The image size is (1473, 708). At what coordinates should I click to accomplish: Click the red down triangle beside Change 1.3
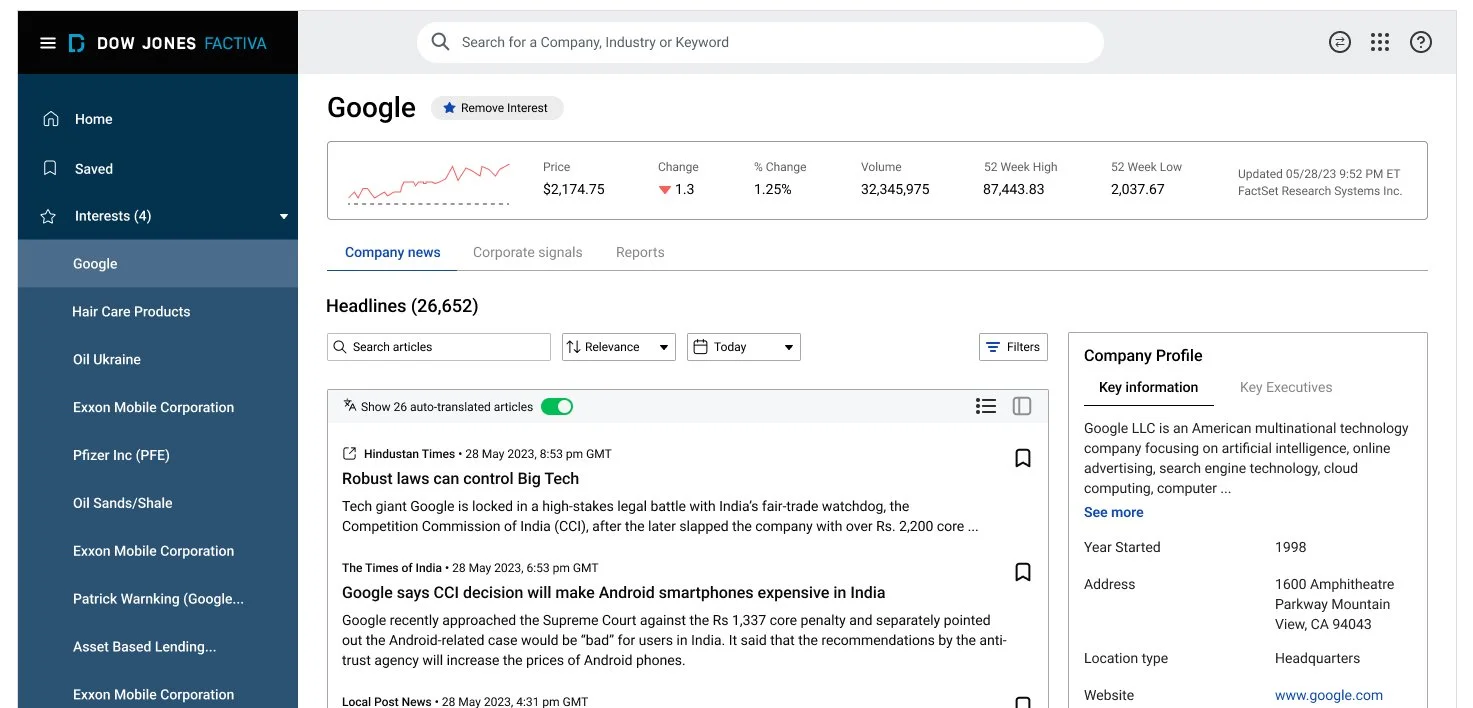[664, 190]
